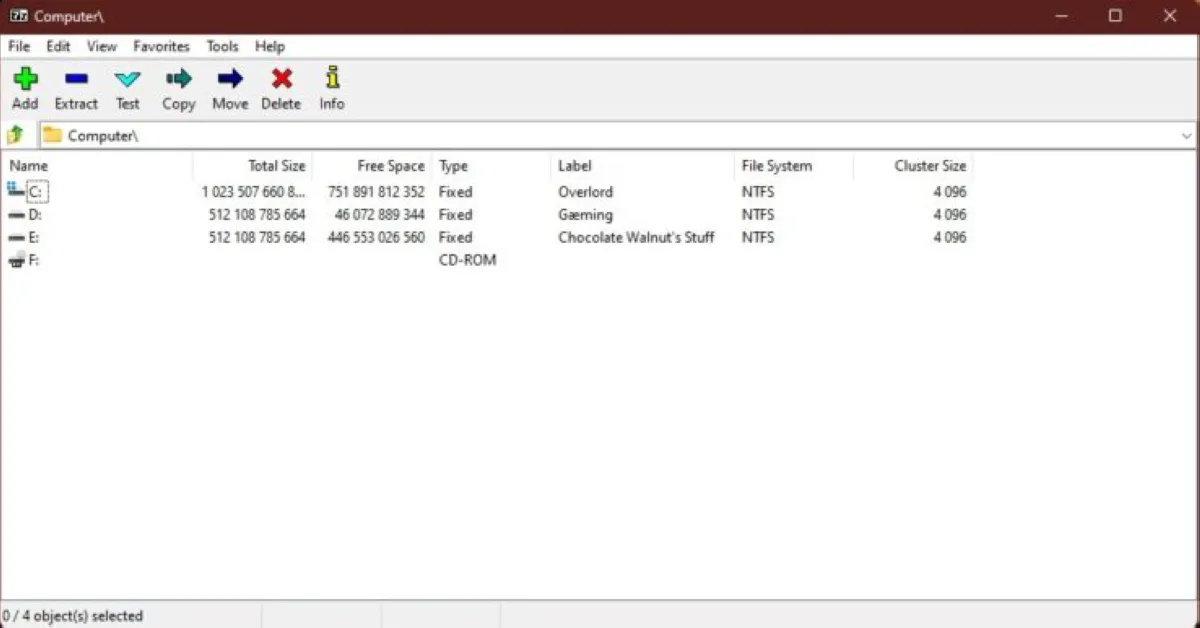Viewport: 1200px width, 628px height.
Task: Sort by Name column header
Action: [x=97, y=166]
